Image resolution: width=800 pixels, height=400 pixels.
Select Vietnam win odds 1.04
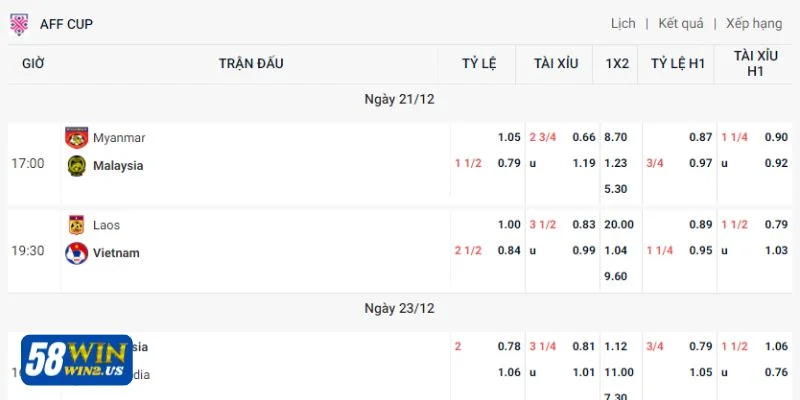pyautogui.click(x=616, y=251)
